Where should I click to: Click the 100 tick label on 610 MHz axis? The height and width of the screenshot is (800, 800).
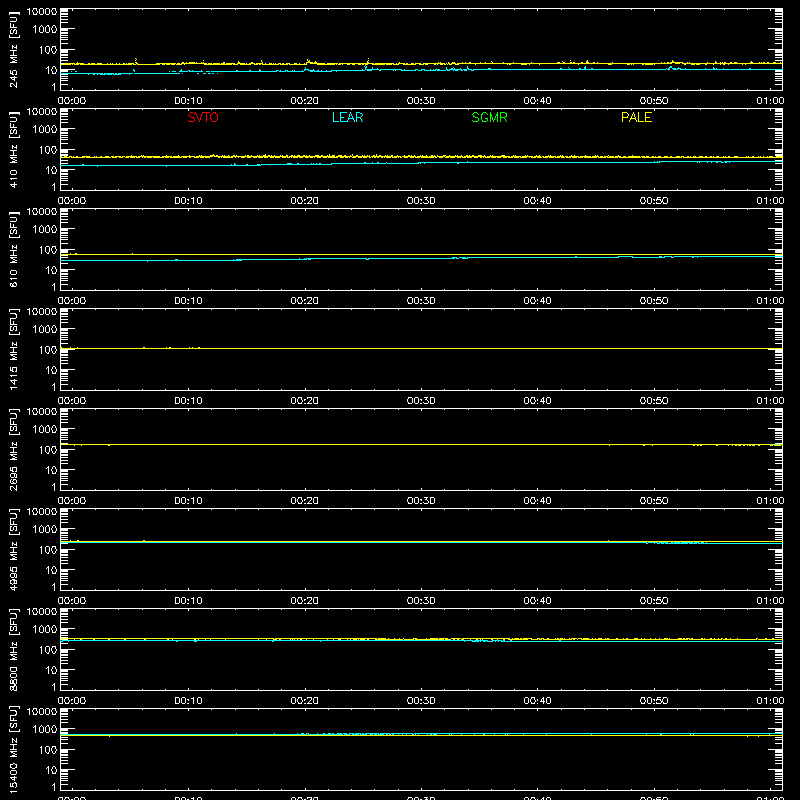48,250
